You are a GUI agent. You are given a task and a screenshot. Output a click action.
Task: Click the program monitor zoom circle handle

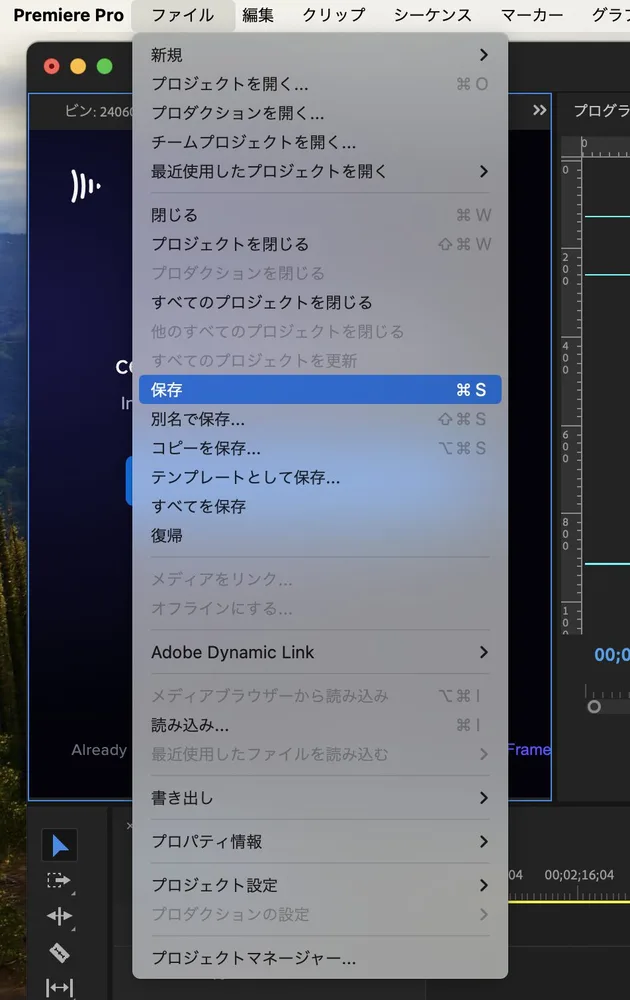click(594, 706)
